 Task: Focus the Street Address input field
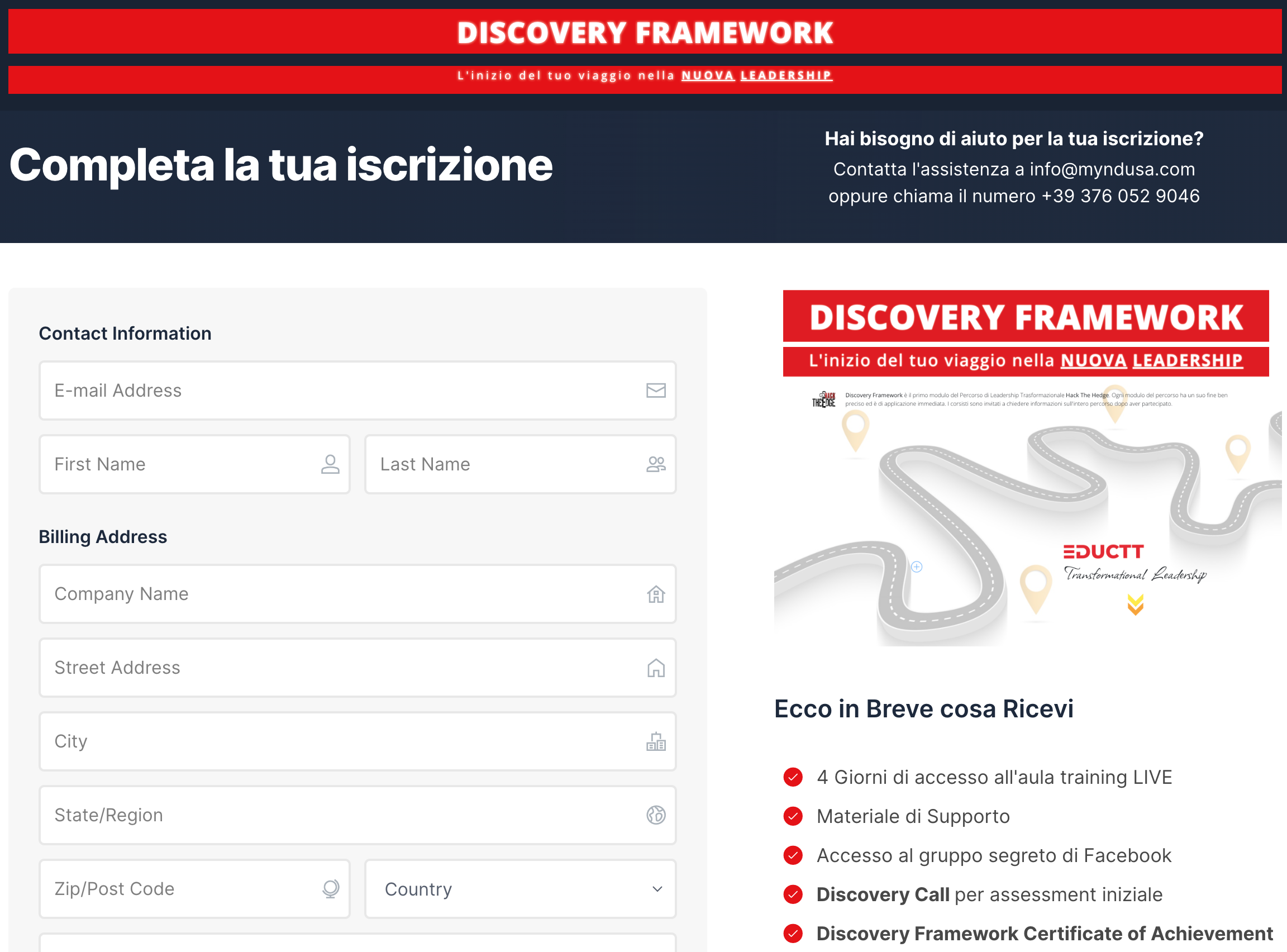pos(357,668)
